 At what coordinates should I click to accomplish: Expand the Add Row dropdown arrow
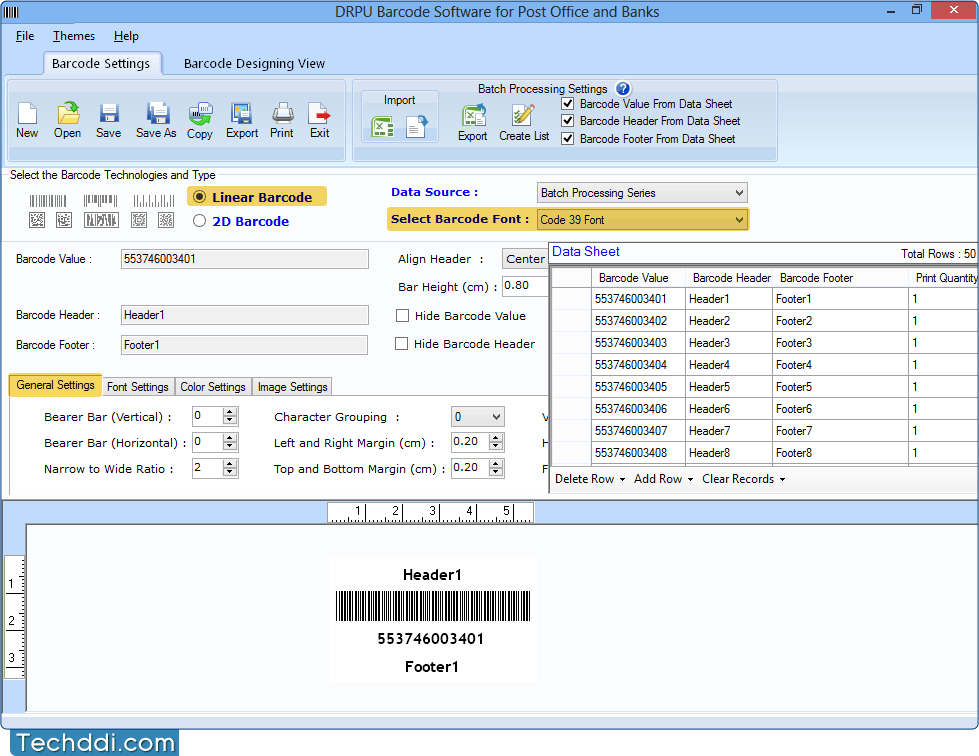[x=691, y=479]
